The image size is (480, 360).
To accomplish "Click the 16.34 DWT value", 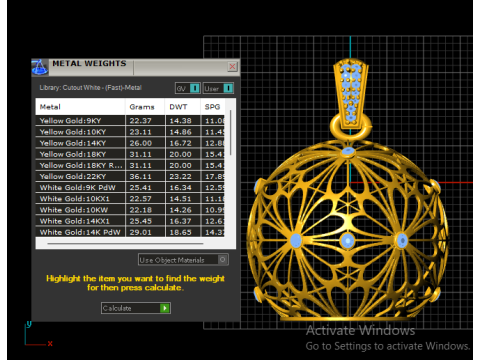I will pyautogui.click(x=180, y=188).
